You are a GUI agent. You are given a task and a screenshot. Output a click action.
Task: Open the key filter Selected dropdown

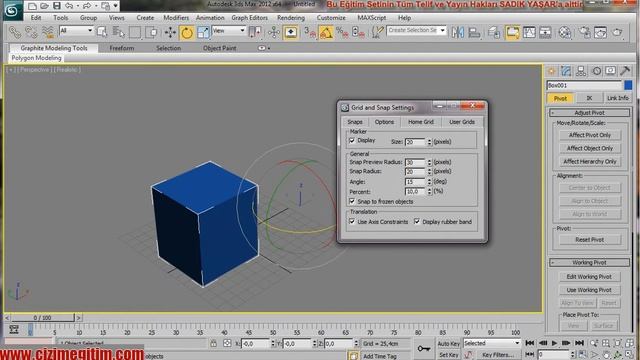tap(492, 343)
